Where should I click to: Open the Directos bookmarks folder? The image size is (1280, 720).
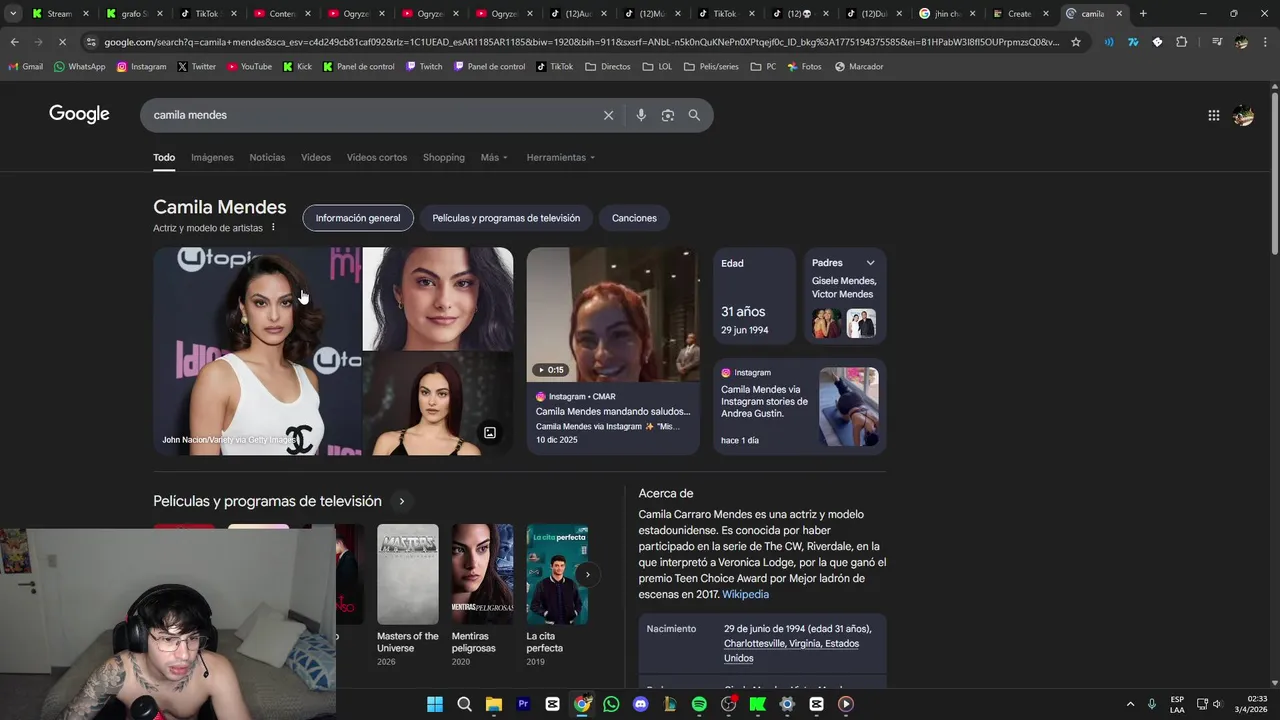(x=608, y=67)
